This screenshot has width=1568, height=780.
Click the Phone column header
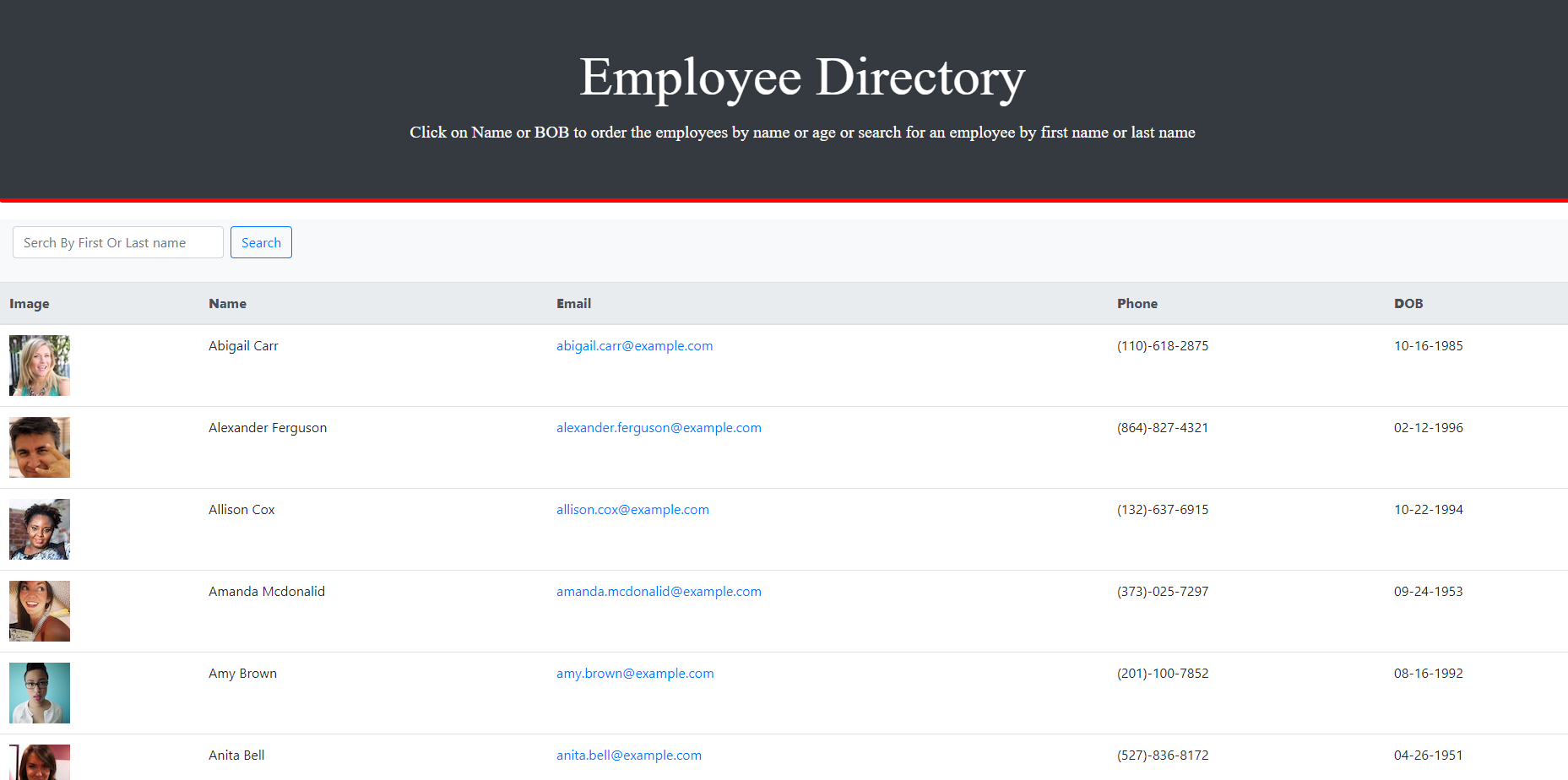(x=1137, y=303)
